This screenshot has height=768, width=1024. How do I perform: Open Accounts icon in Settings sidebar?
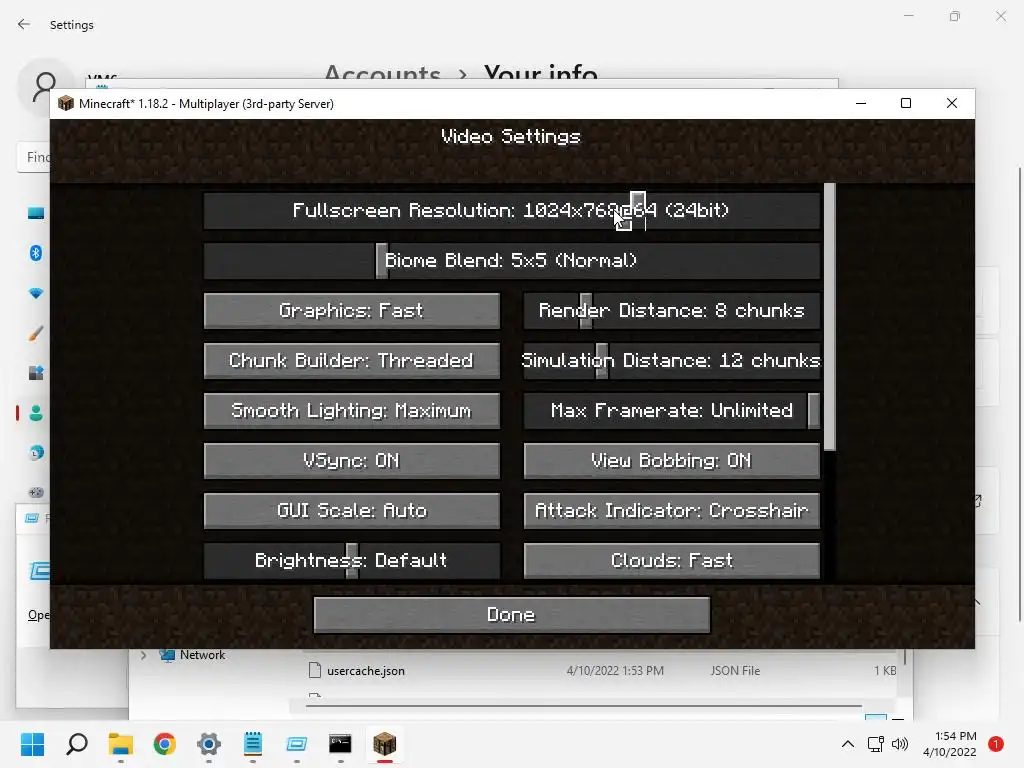[36, 413]
